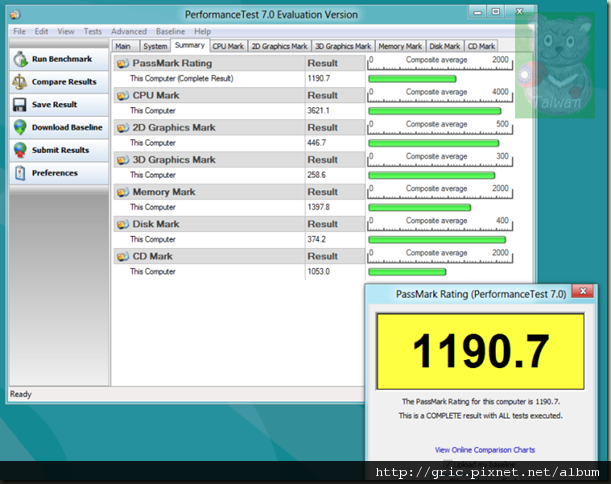Click the Memory Mark green result bar
The height and width of the screenshot is (484, 611).
pyautogui.click(x=419, y=208)
